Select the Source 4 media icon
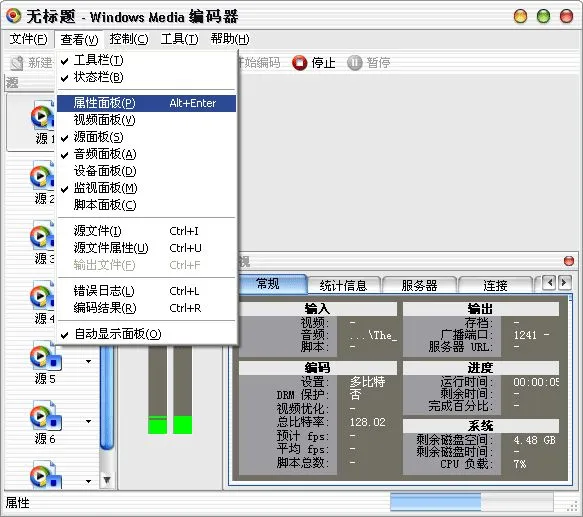The image size is (583, 517). (42, 296)
